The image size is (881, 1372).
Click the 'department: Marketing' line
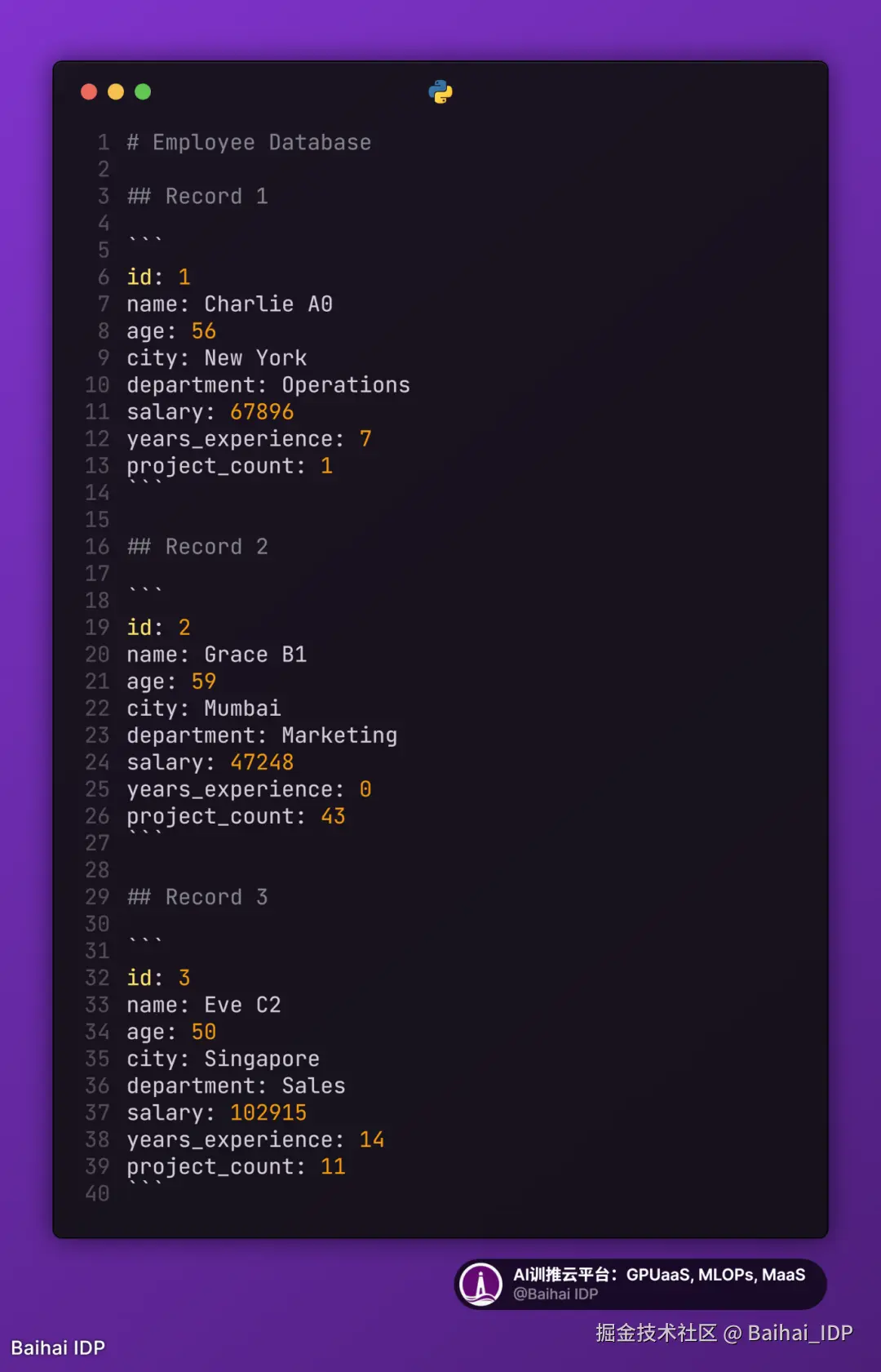[x=262, y=735]
